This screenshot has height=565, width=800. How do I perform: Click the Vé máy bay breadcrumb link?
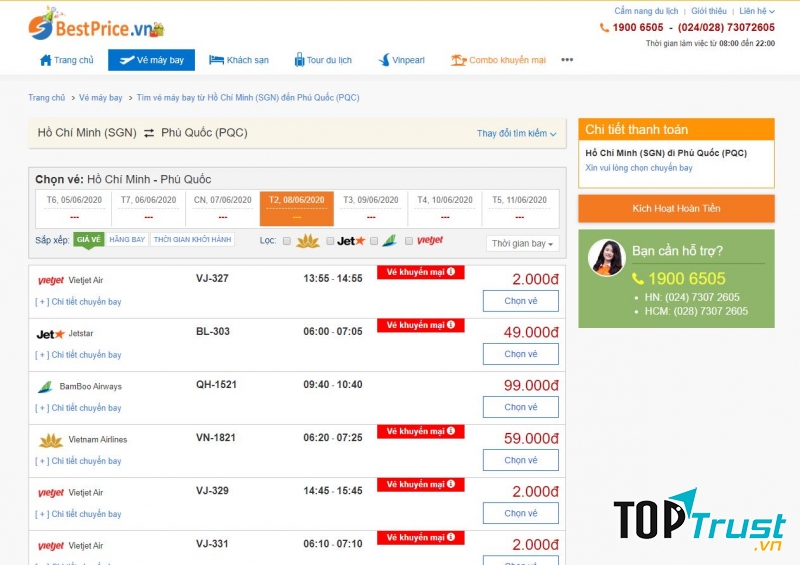(101, 97)
